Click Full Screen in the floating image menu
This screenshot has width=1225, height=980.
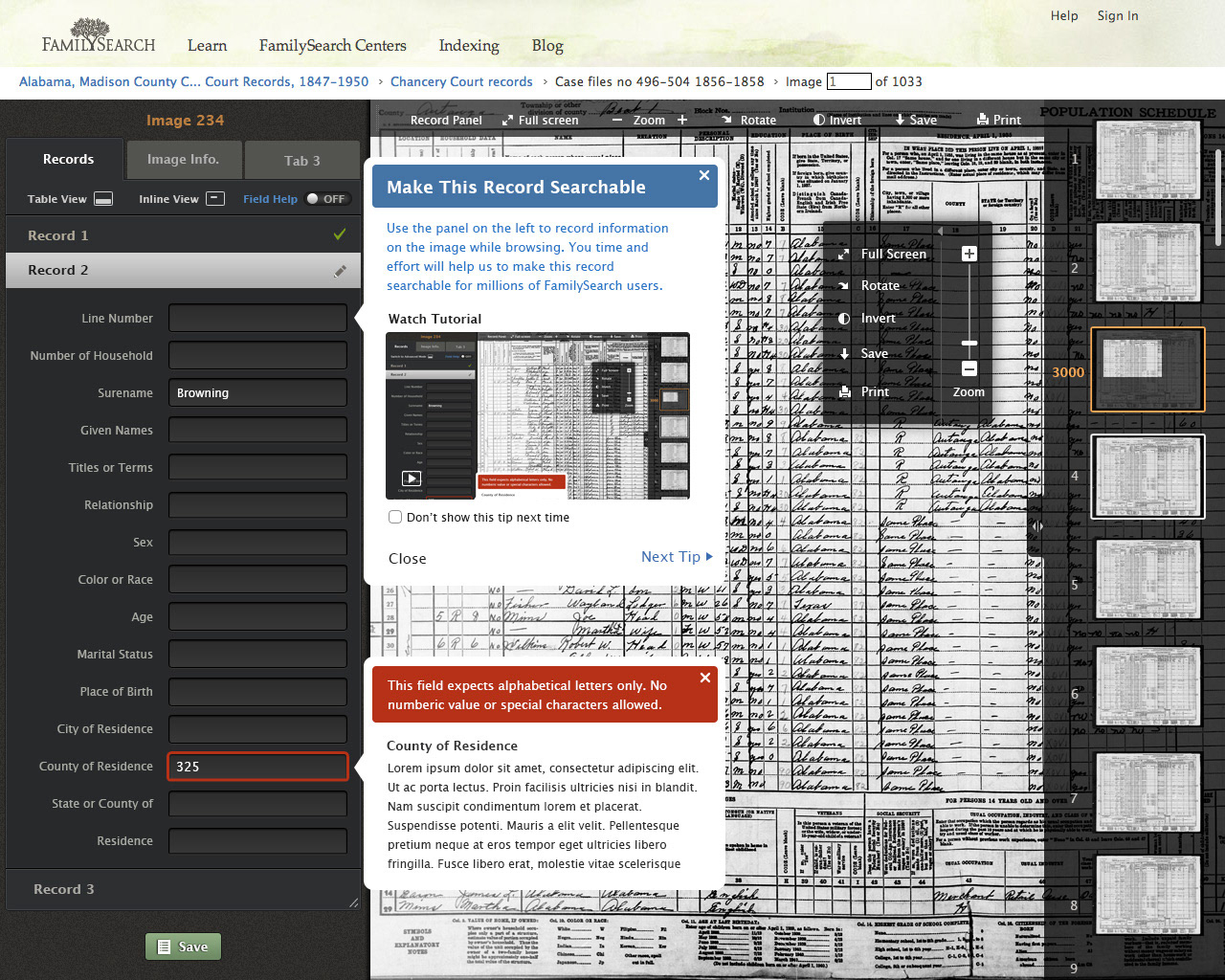coord(882,254)
